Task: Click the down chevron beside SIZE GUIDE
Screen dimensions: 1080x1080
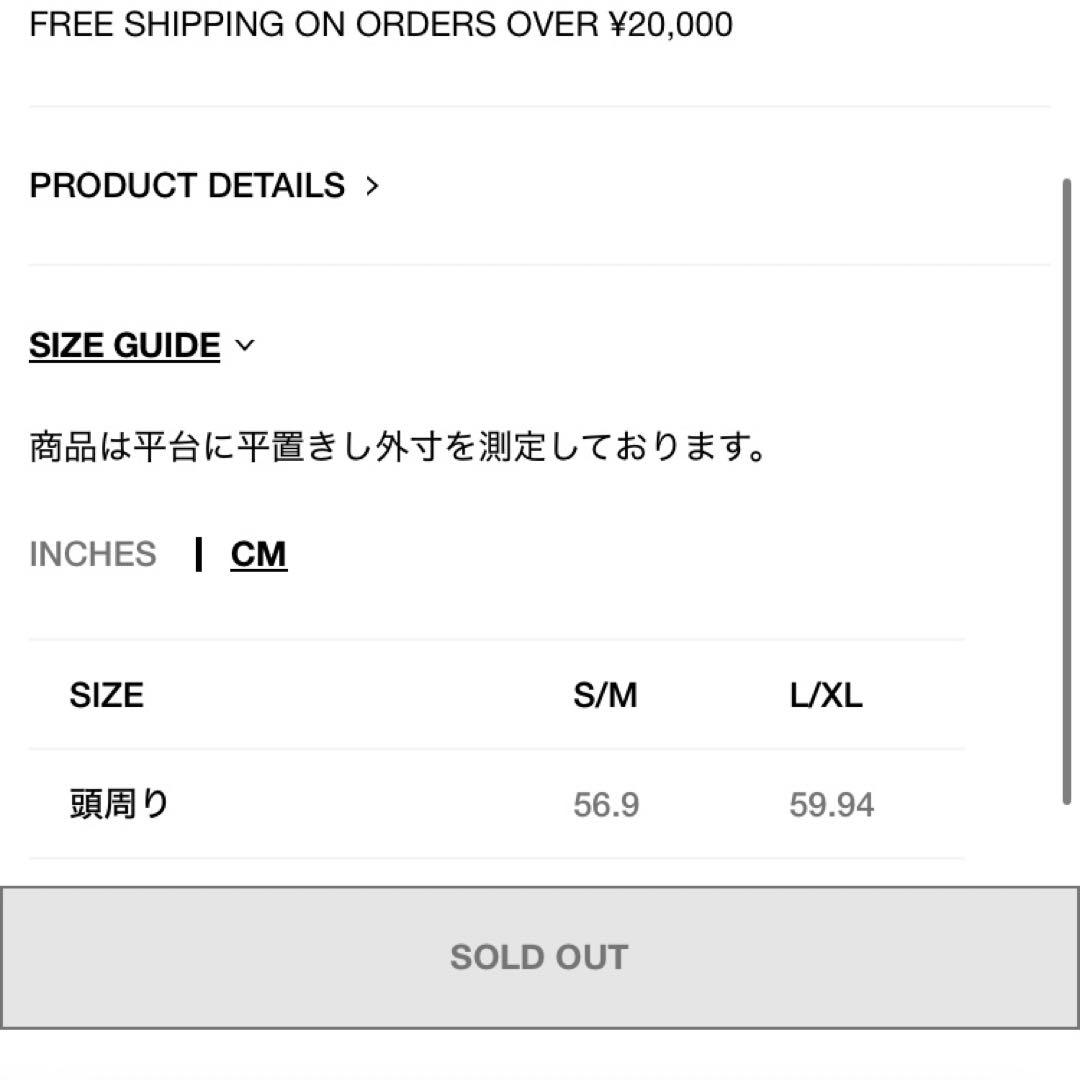Action: pos(244,346)
